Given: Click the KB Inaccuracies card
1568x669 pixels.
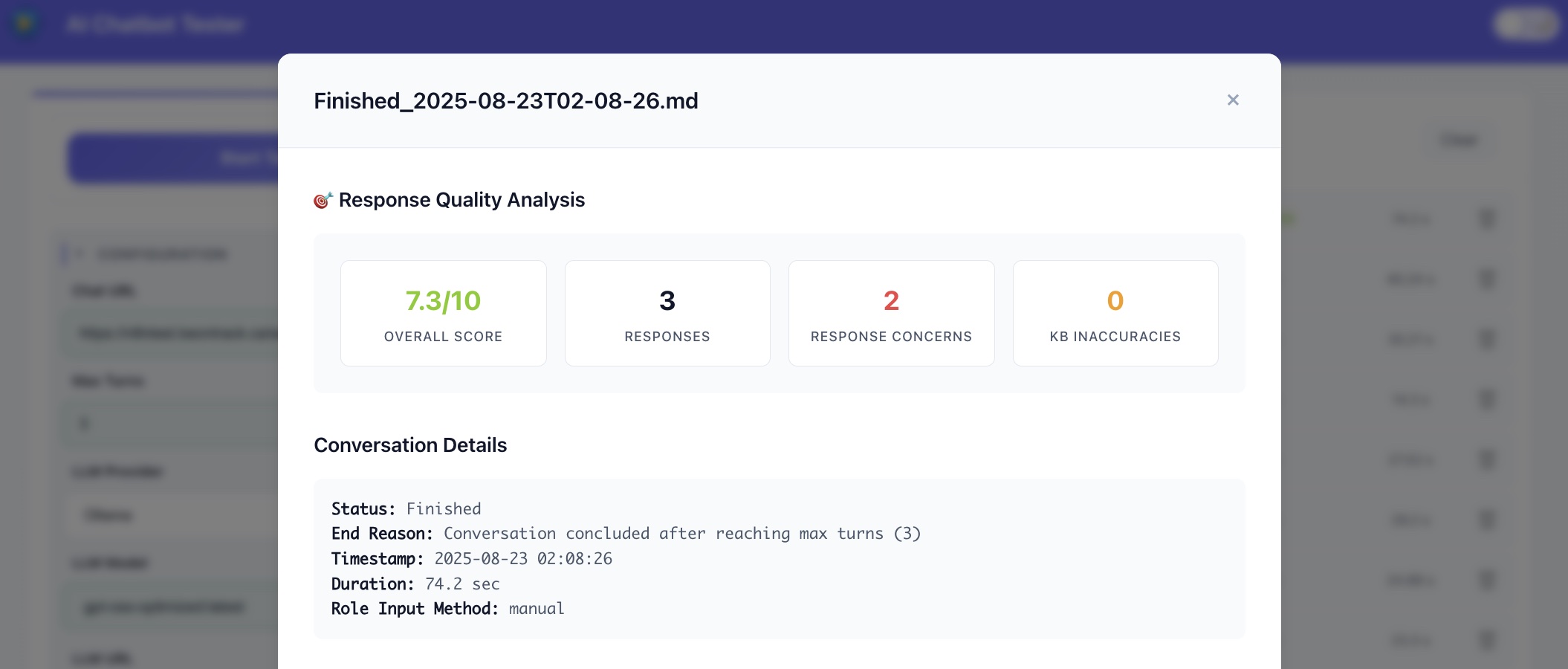Looking at the screenshot, I should (x=1115, y=313).
